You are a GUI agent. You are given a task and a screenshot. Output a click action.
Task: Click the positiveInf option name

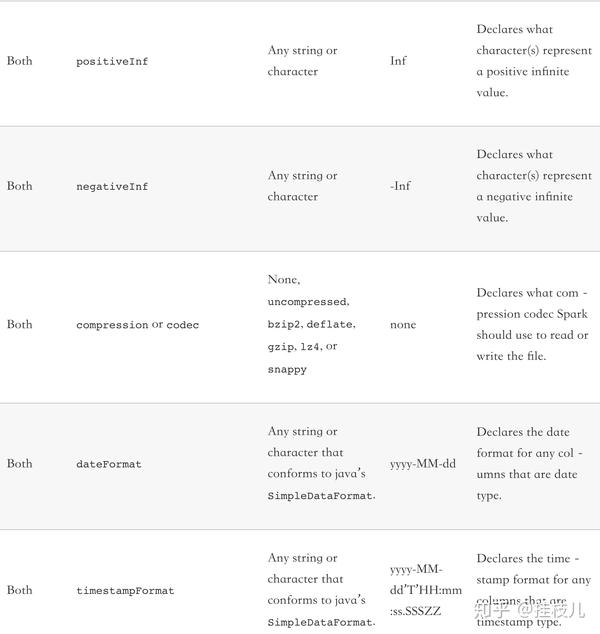pos(112,62)
